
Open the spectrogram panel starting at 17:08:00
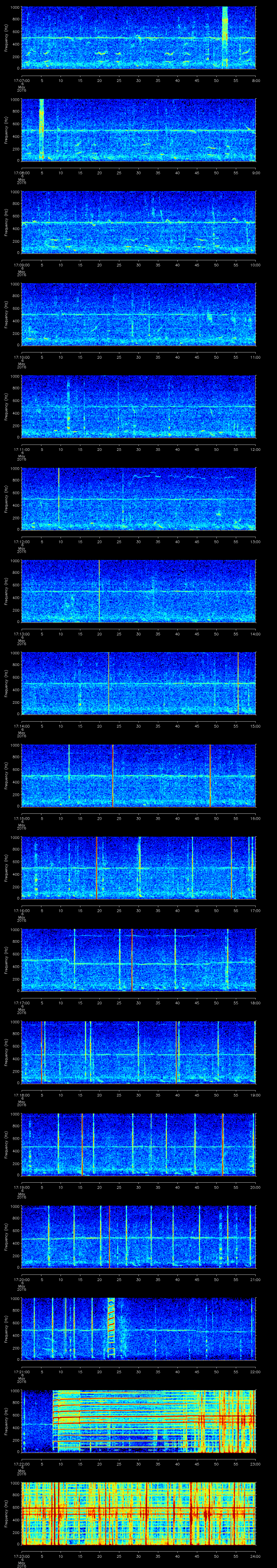[x=138, y=130]
